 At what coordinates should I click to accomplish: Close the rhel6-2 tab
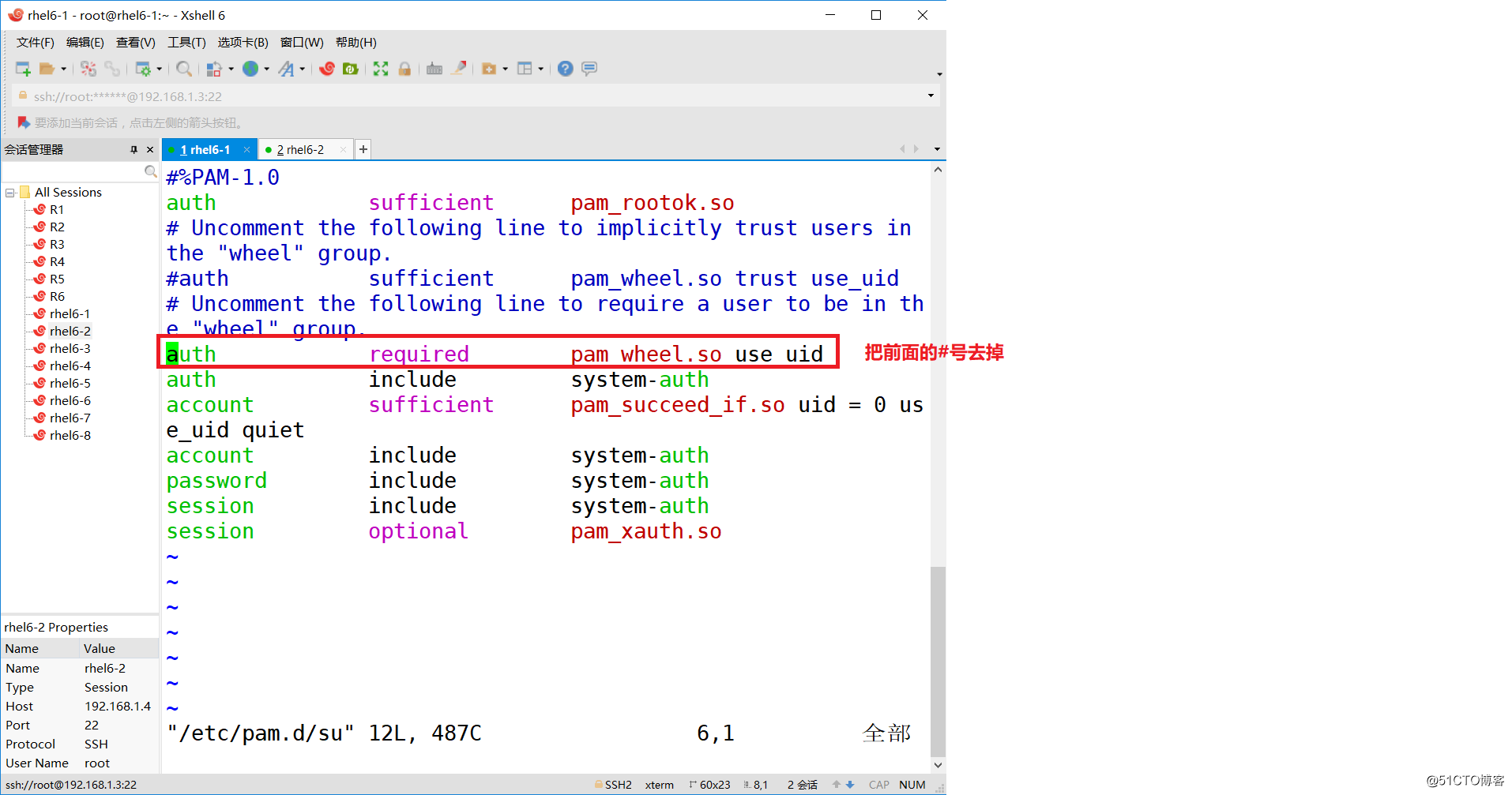tap(343, 150)
